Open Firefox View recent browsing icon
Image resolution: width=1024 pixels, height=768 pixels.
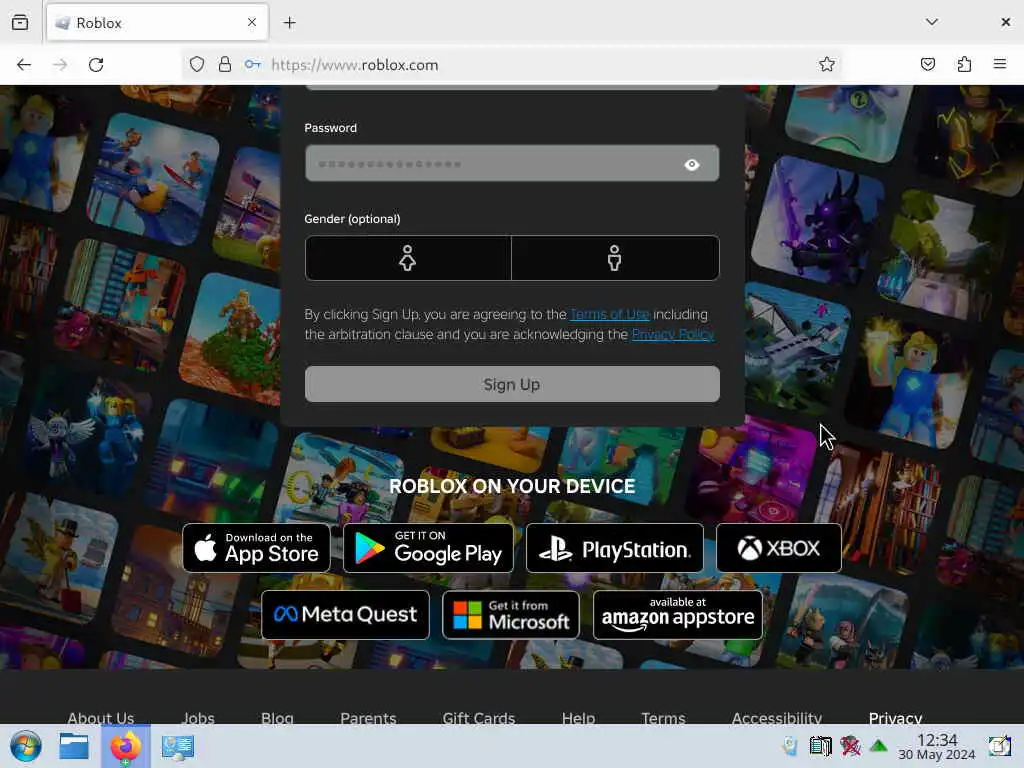pyautogui.click(x=20, y=23)
